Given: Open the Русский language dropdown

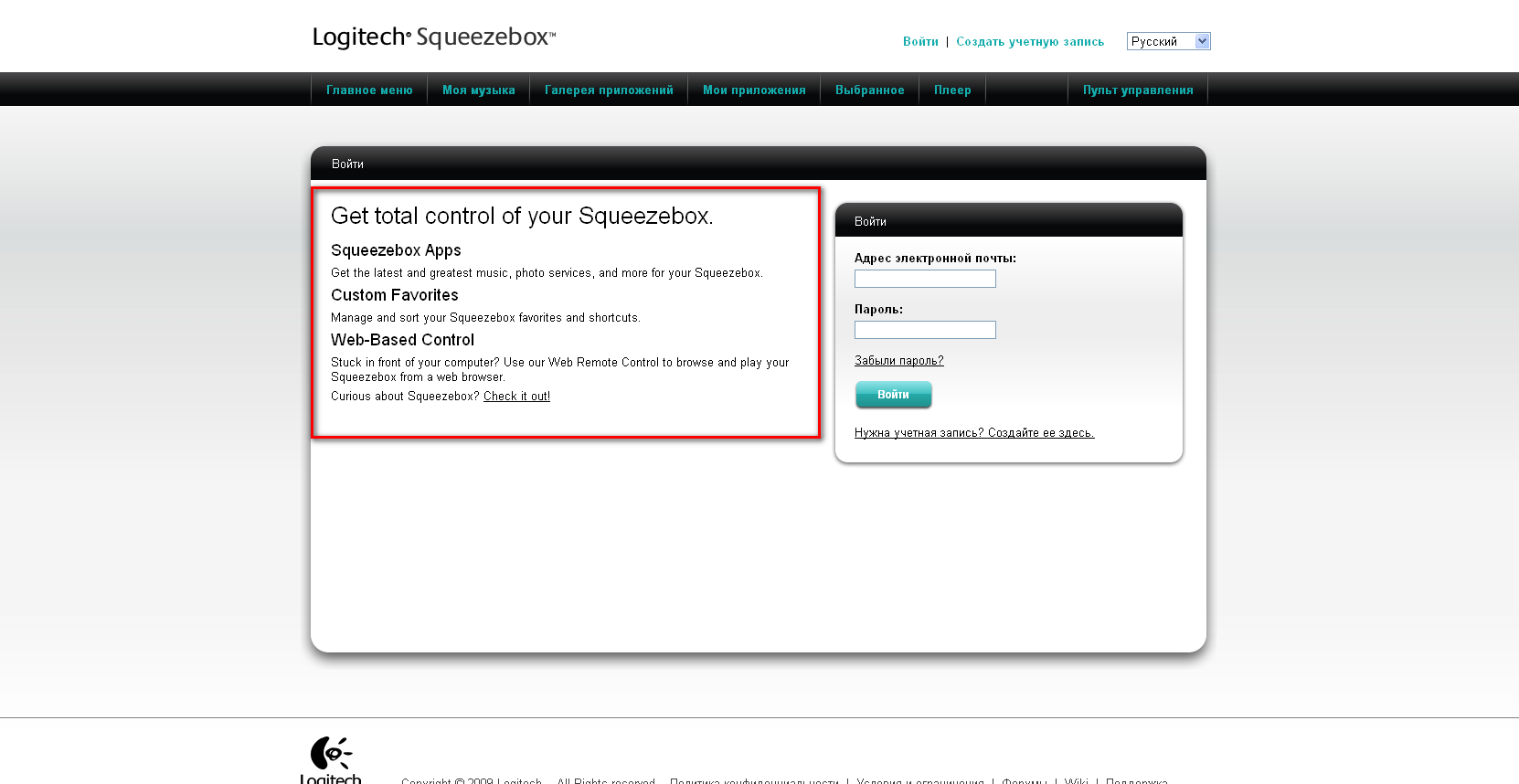Looking at the screenshot, I should [x=1168, y=41].
